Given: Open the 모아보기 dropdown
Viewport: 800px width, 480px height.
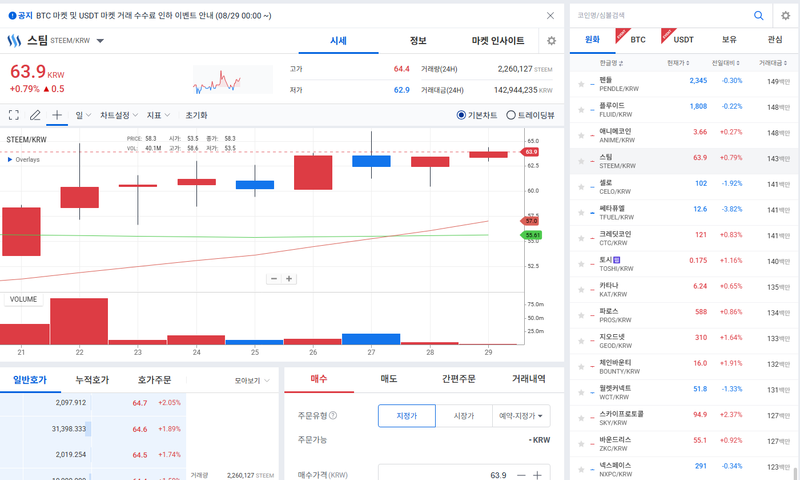Looking at the screenshot, I should [252, 381].
